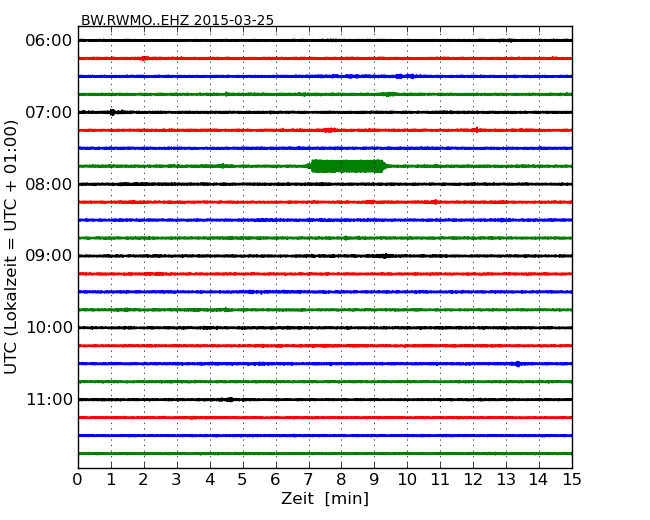Select the 10:00 time label
This screenshot has height=520, width=650.
[49, 328]
